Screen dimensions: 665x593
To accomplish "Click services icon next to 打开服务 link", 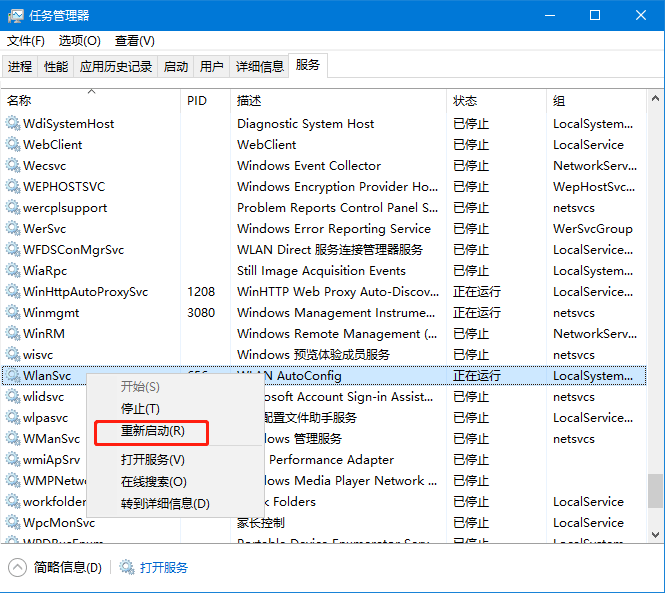I will click(127, 567).
